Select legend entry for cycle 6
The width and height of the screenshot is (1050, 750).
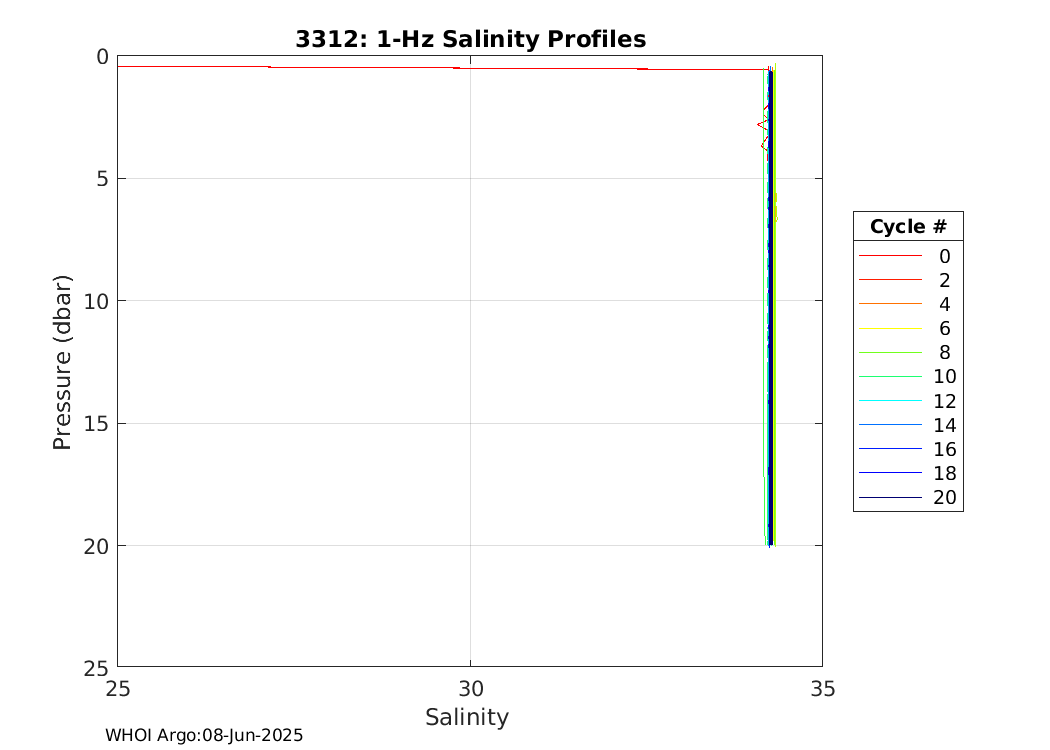908,328
